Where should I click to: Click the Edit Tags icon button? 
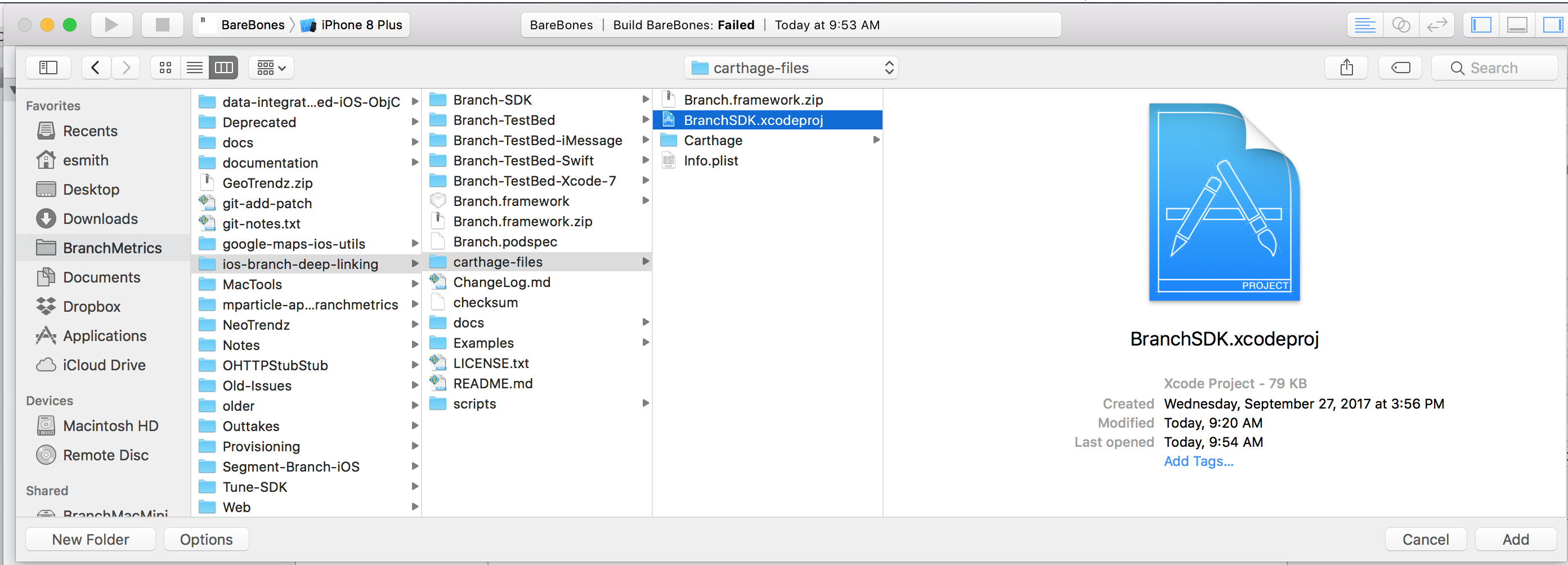coord(1400,68)
